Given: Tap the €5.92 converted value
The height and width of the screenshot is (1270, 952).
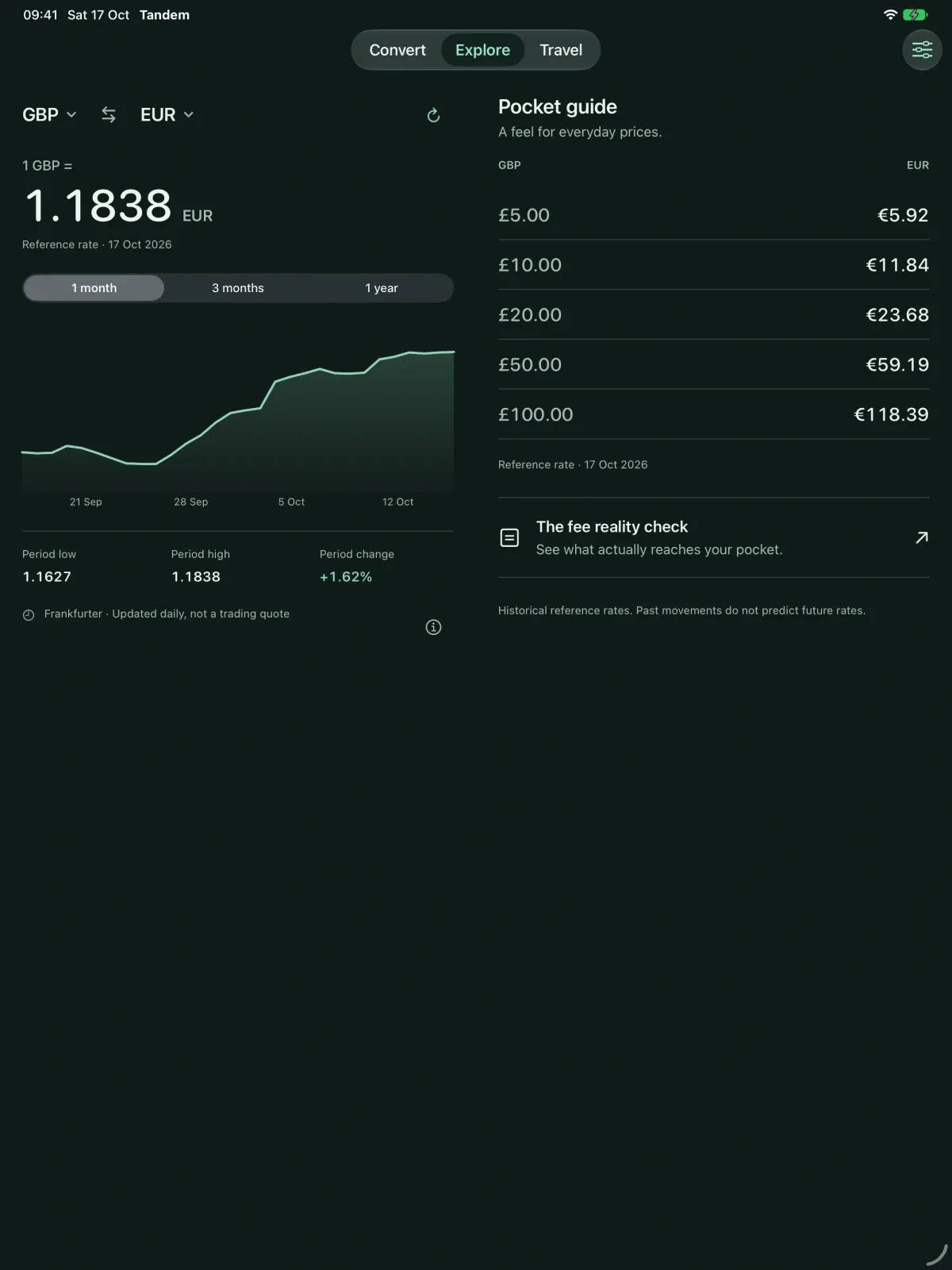Looking at the screenshot, I should [x=903, y=215].
